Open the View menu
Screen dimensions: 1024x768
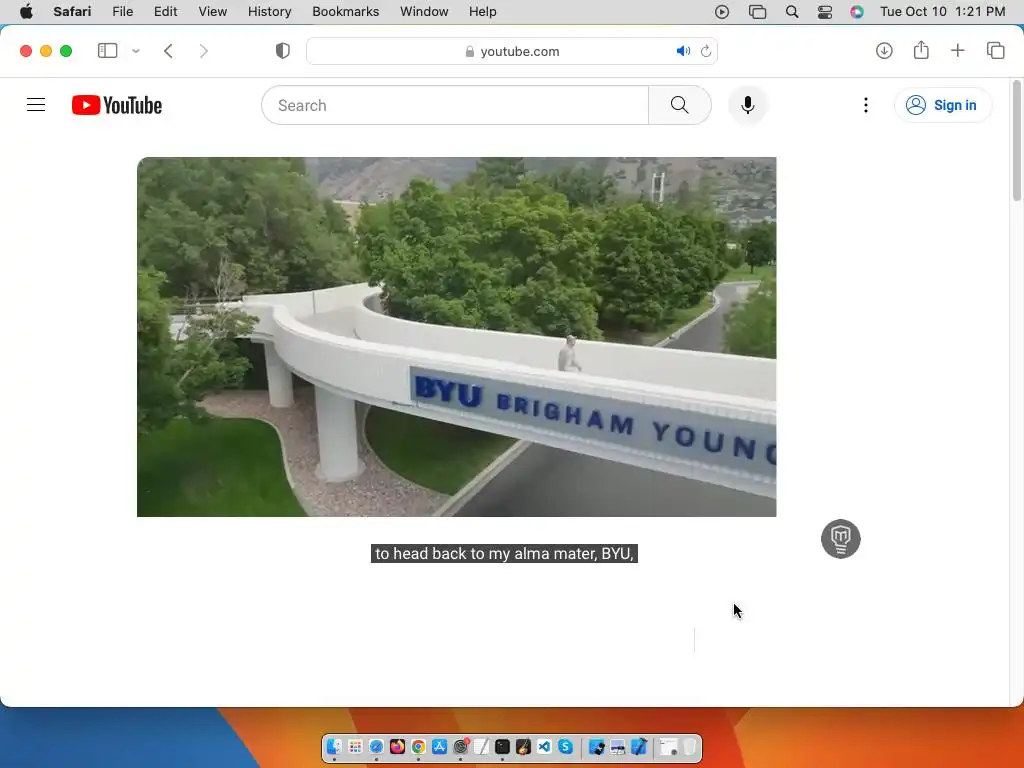click(x=213, y=11)
